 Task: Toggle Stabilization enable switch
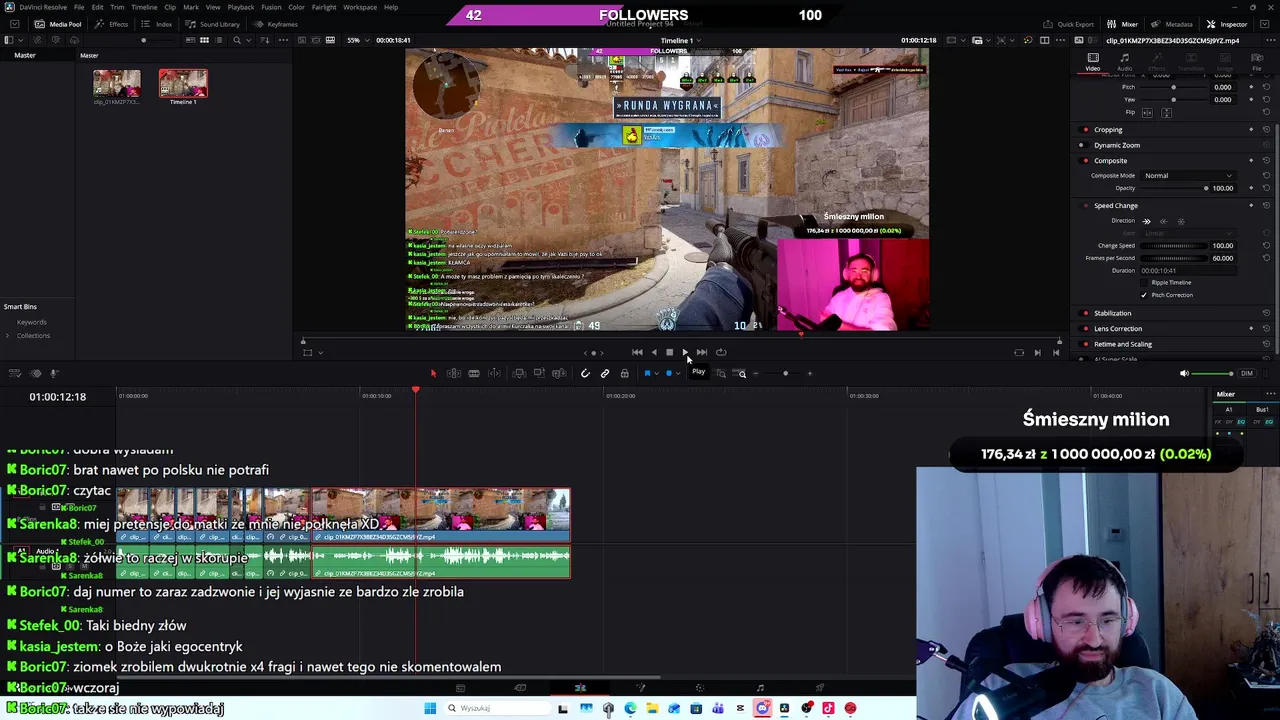1084,313
